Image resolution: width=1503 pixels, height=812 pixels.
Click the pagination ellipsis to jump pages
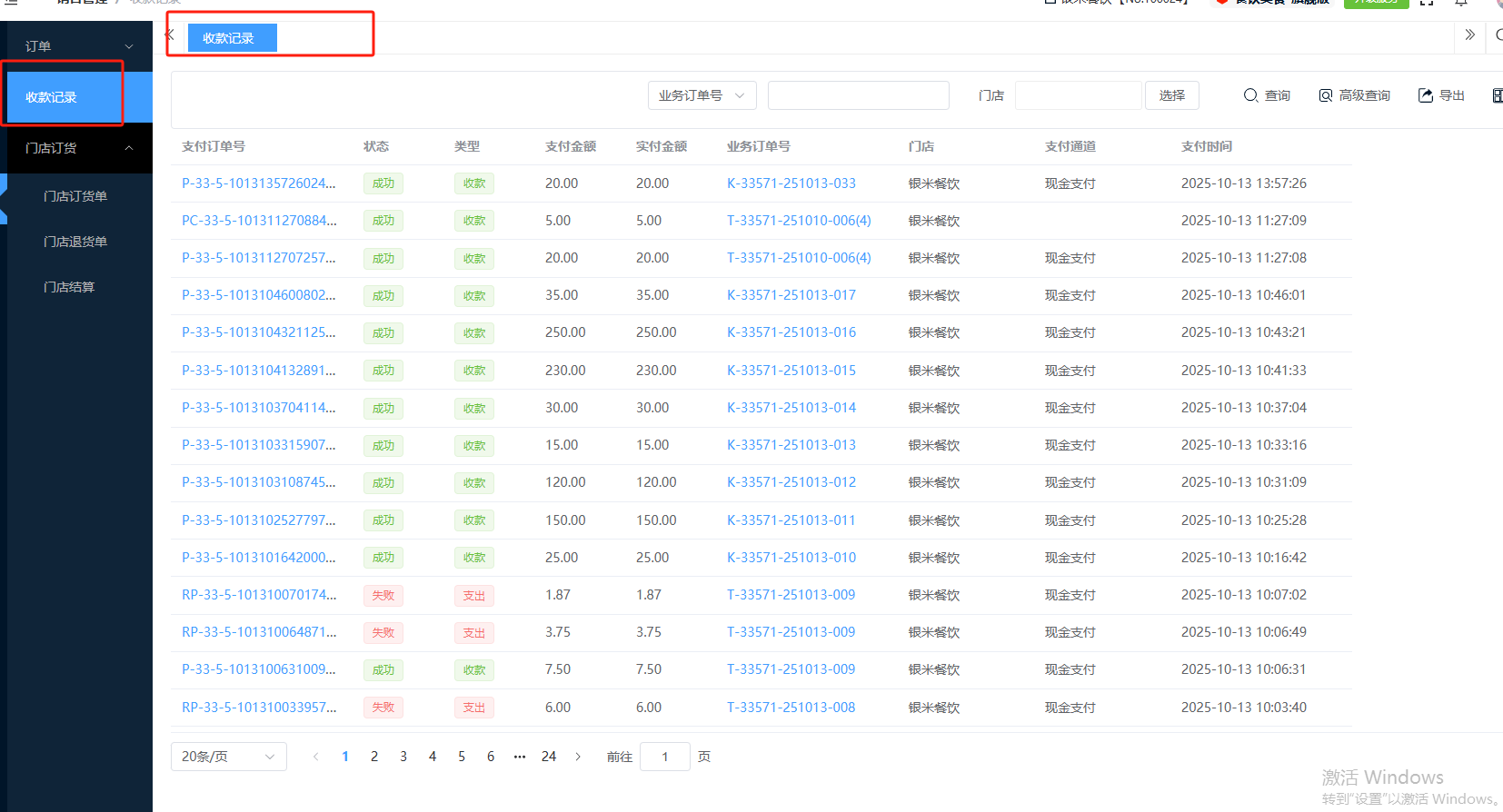[520, 757]
